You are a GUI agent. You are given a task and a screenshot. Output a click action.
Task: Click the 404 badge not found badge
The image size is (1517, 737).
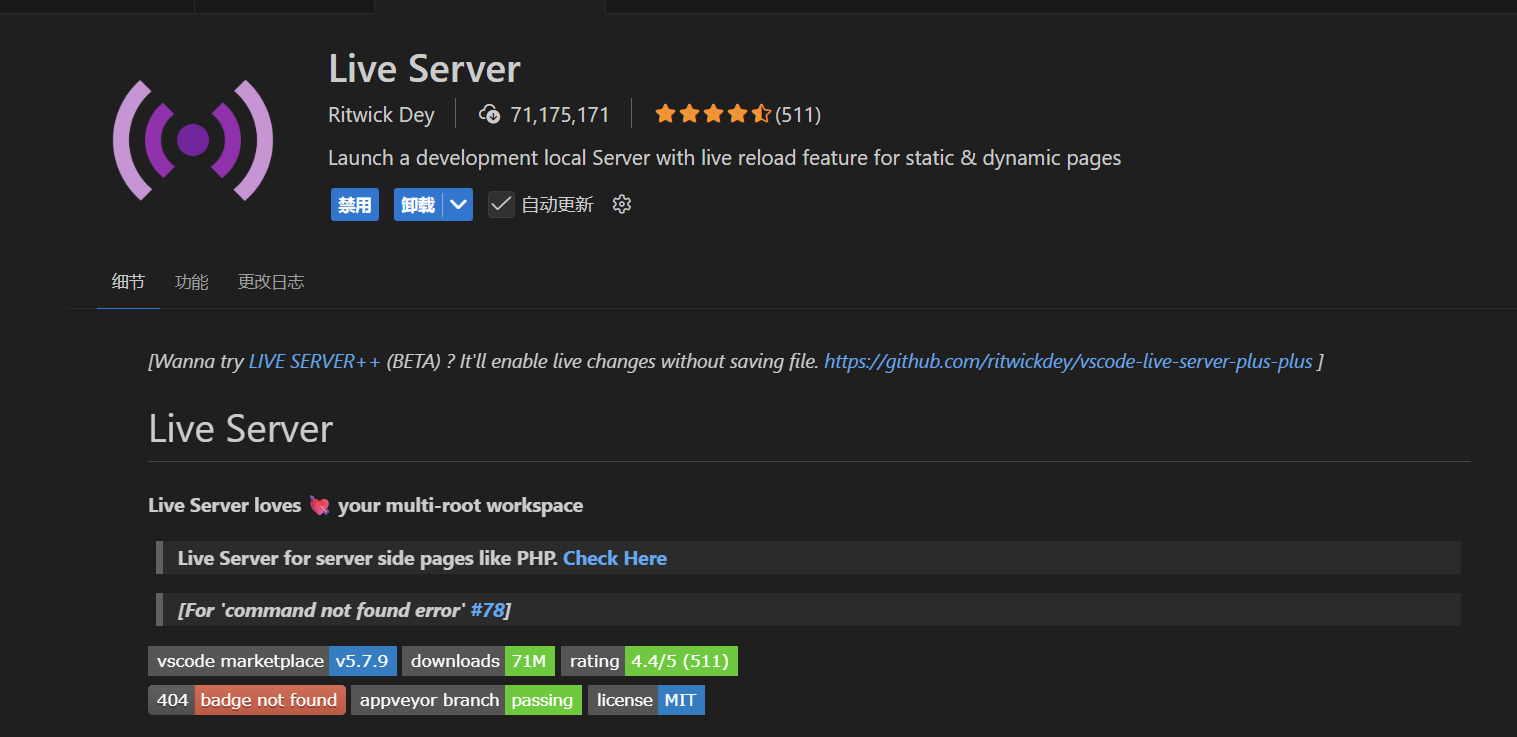247,700
